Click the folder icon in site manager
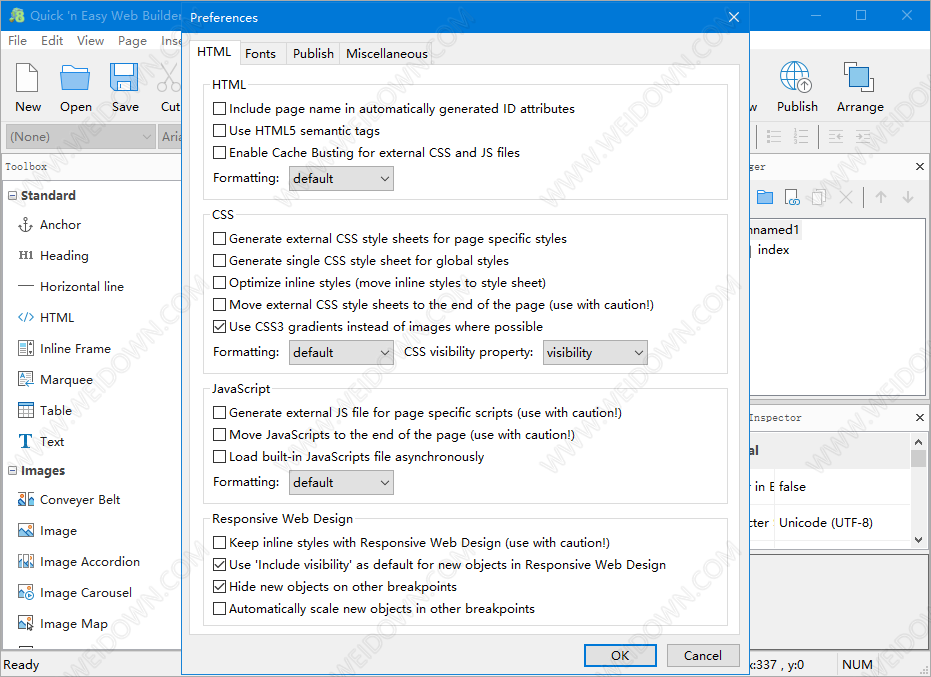 765,197
